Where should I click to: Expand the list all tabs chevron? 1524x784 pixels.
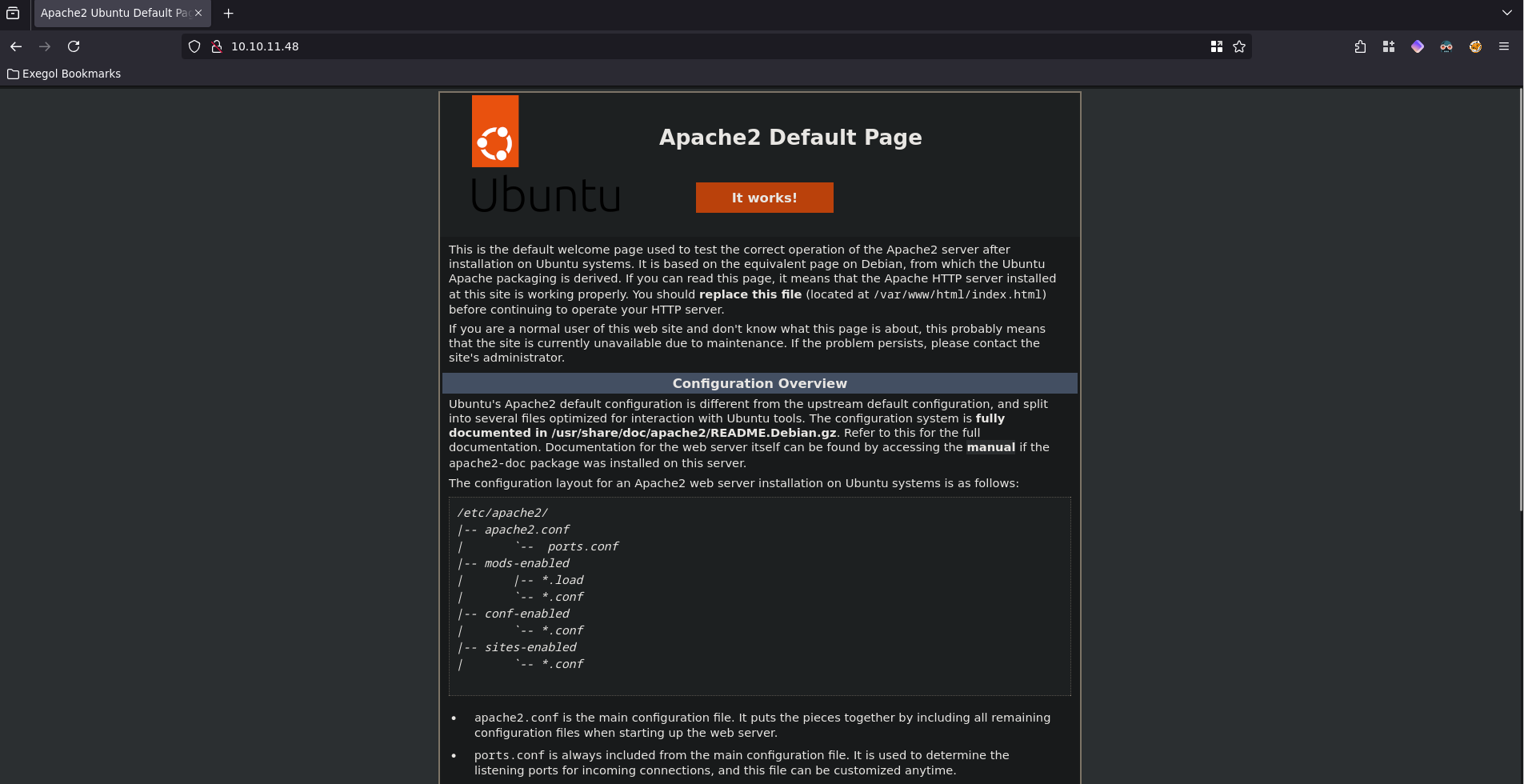[1507, 13]
